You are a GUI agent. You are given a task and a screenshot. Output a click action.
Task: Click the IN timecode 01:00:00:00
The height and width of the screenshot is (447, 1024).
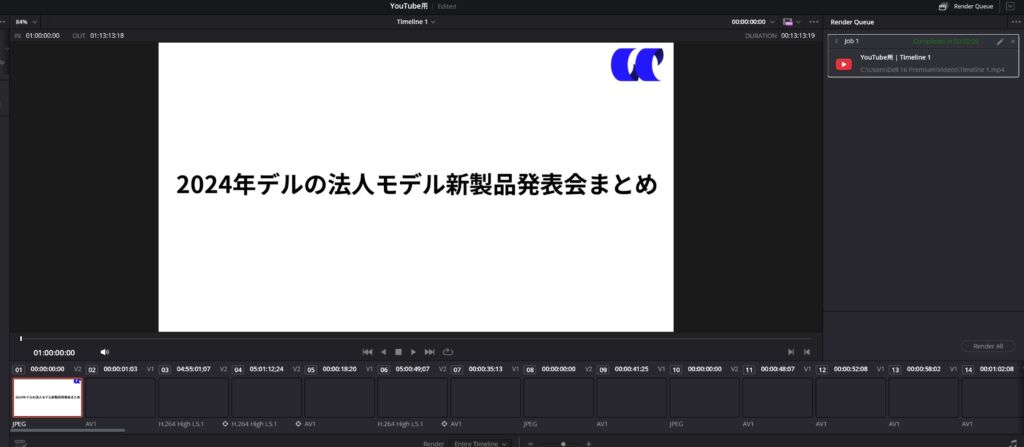(42, 36)
